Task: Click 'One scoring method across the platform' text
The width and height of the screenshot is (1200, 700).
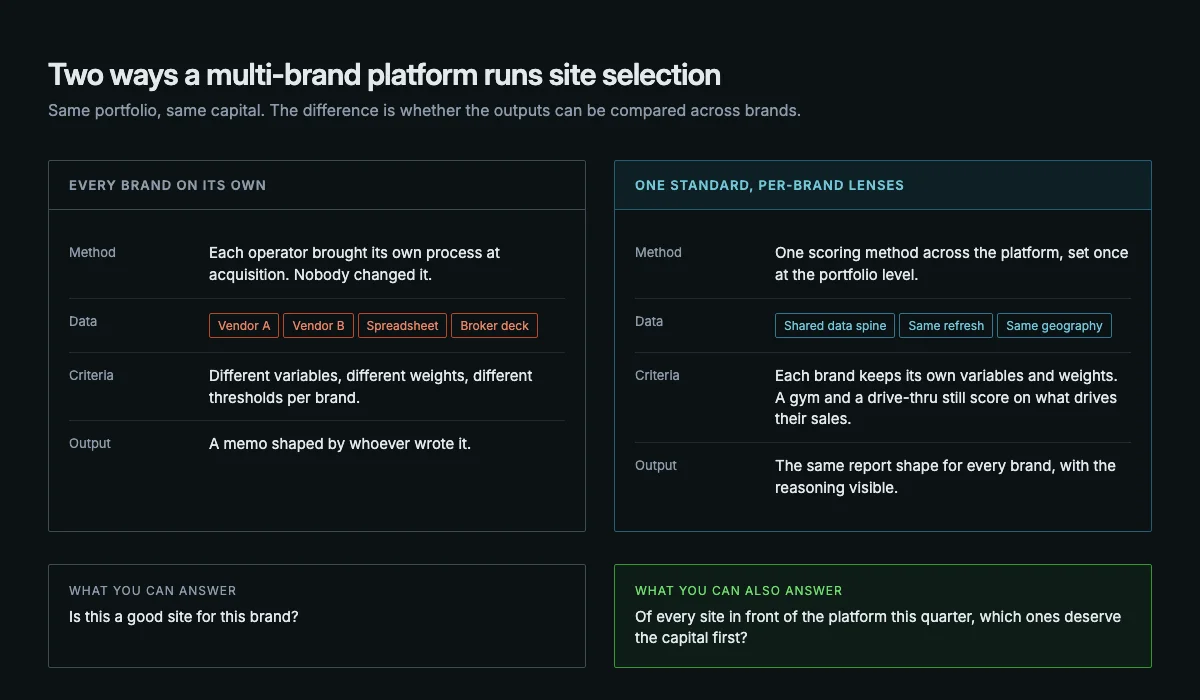Action: coord(951,264)
